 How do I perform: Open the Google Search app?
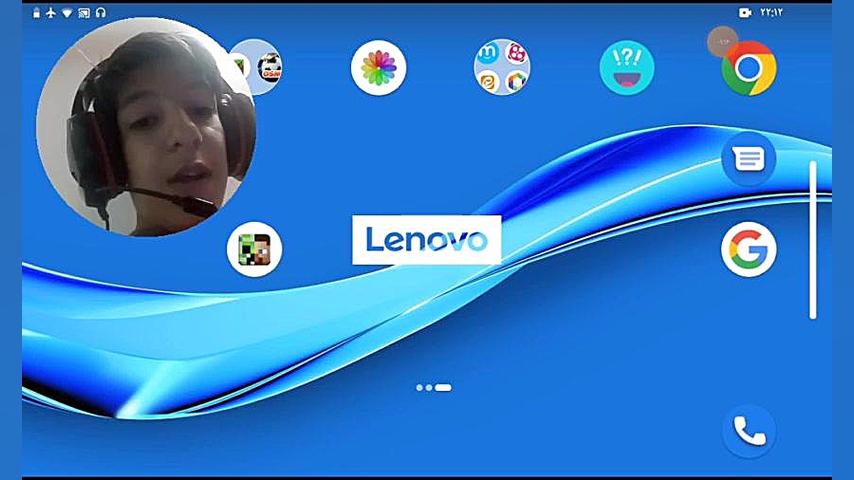pos(749,250)
